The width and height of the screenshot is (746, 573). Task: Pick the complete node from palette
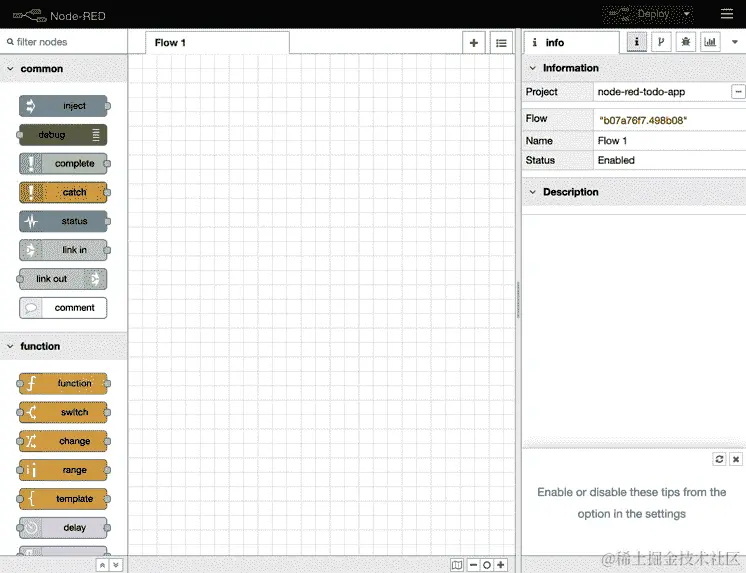click(63, 164)
